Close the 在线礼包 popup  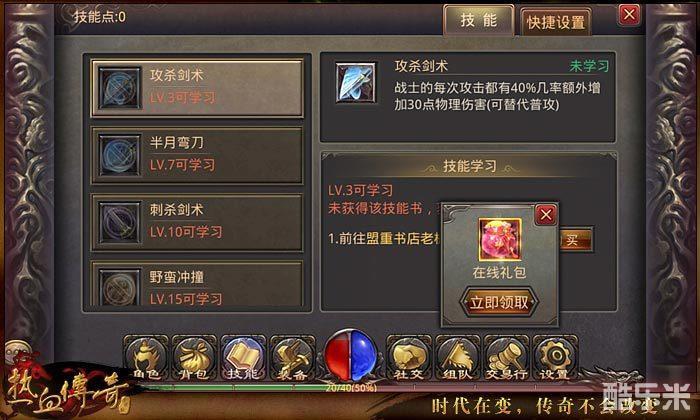pyautogui.click(x=546, y=215)
